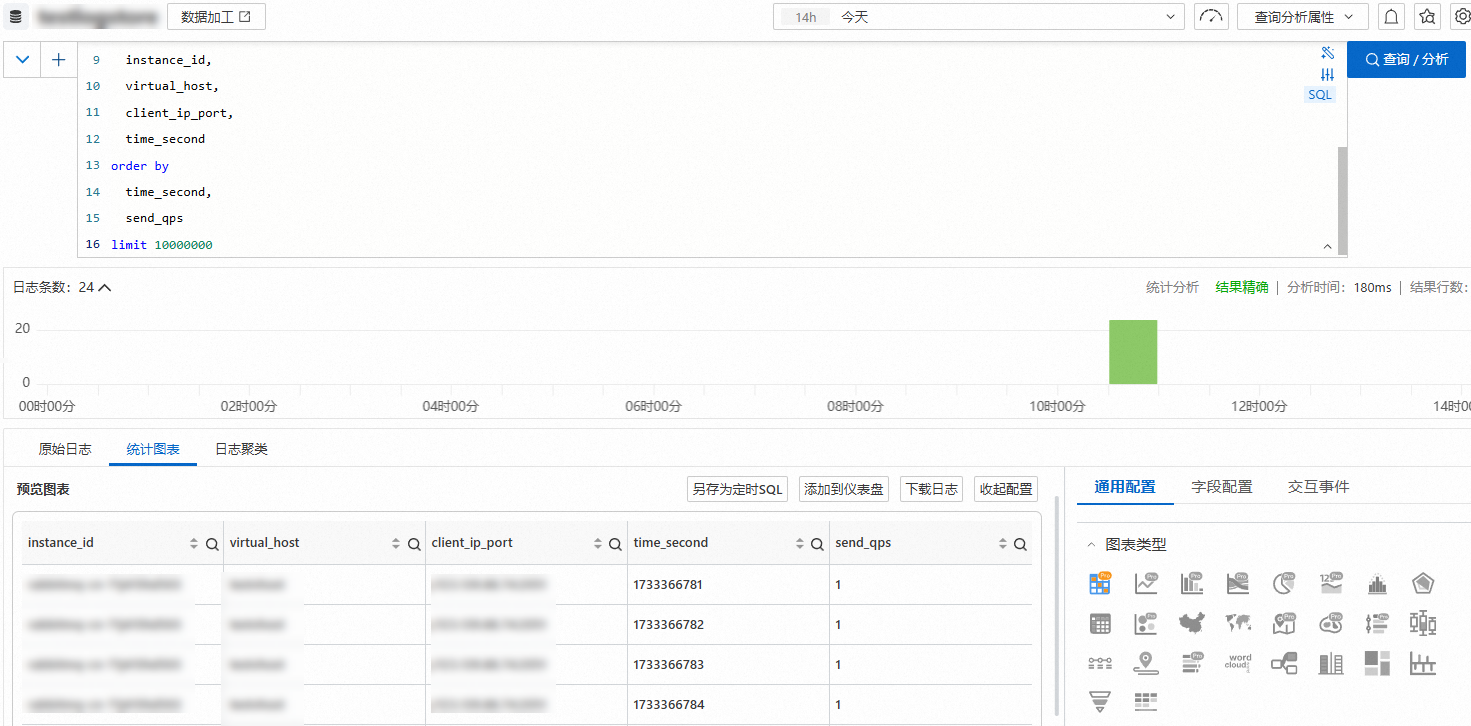
Task: Collapse the 图表类型 section
Action: coord(1091,545)
